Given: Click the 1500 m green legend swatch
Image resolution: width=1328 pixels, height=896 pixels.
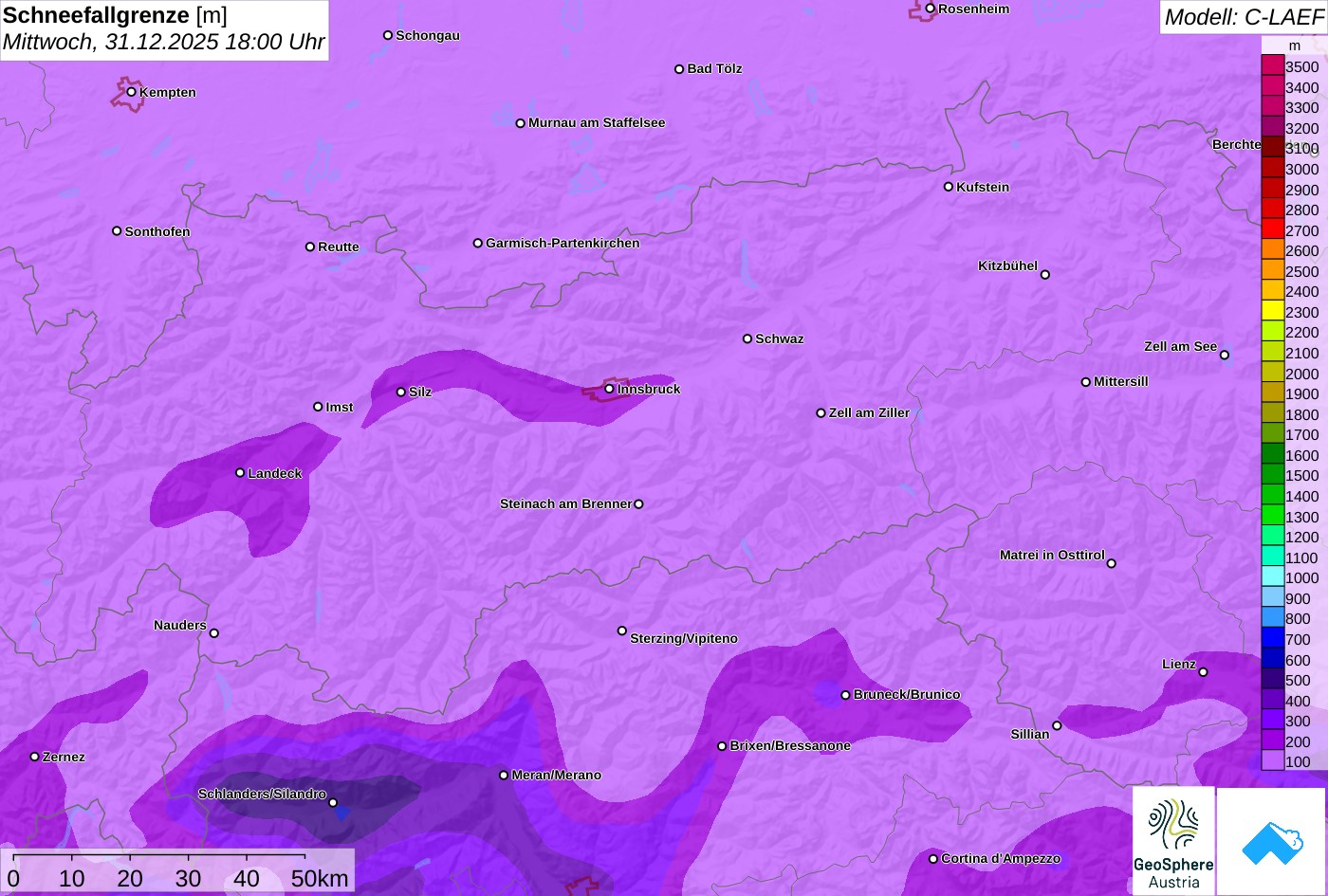Looking at the screenshot, I should pyautogui.click(x=1273, y=474).
